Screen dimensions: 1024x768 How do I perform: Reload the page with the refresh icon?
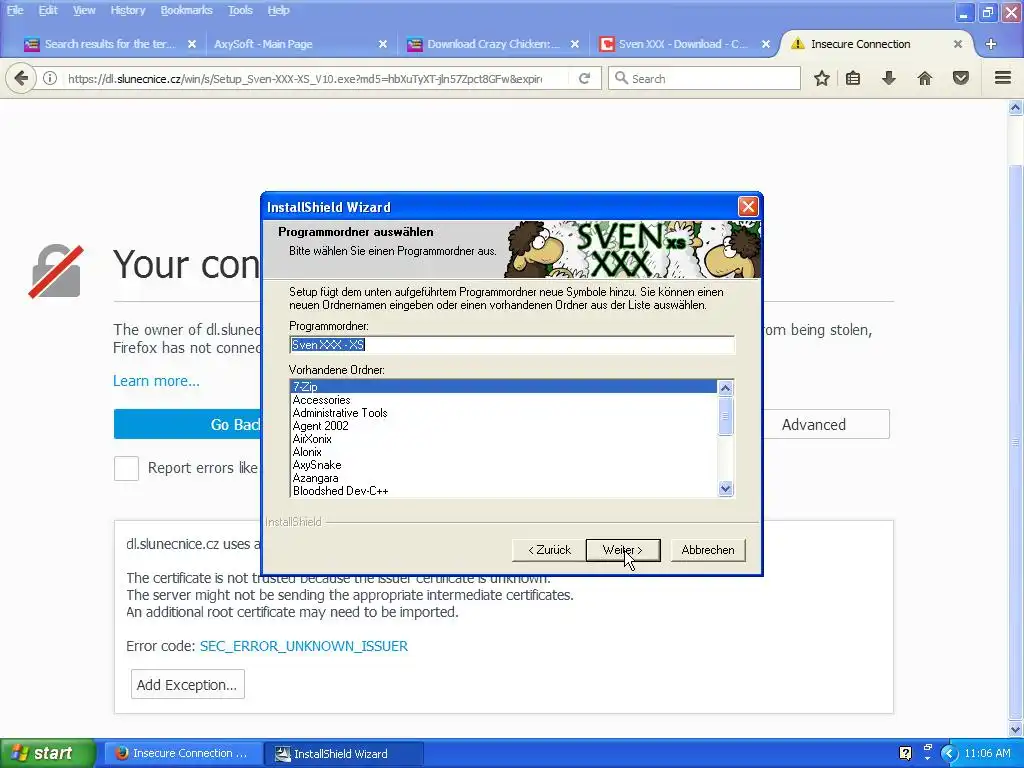(x=584, y=78)
